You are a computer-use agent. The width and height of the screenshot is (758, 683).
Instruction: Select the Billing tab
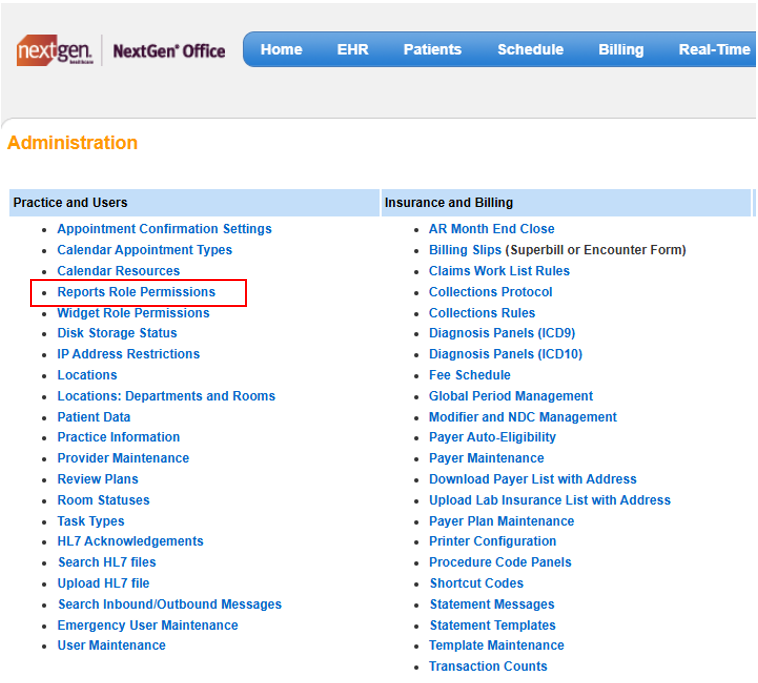(621, 50)
